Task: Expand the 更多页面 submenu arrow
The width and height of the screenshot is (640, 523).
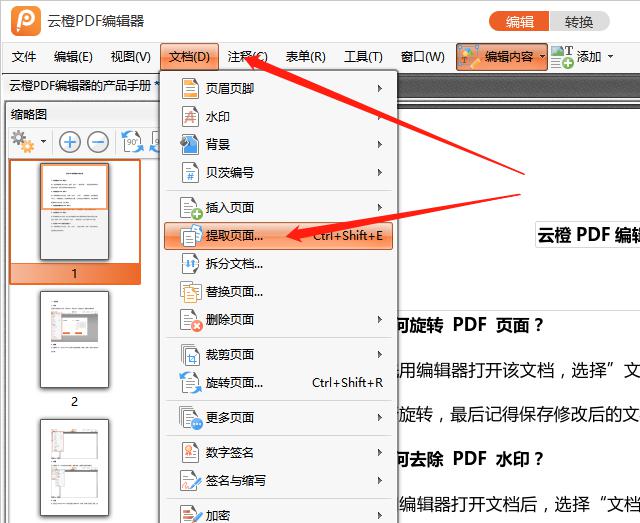Action: click(380, 417)
